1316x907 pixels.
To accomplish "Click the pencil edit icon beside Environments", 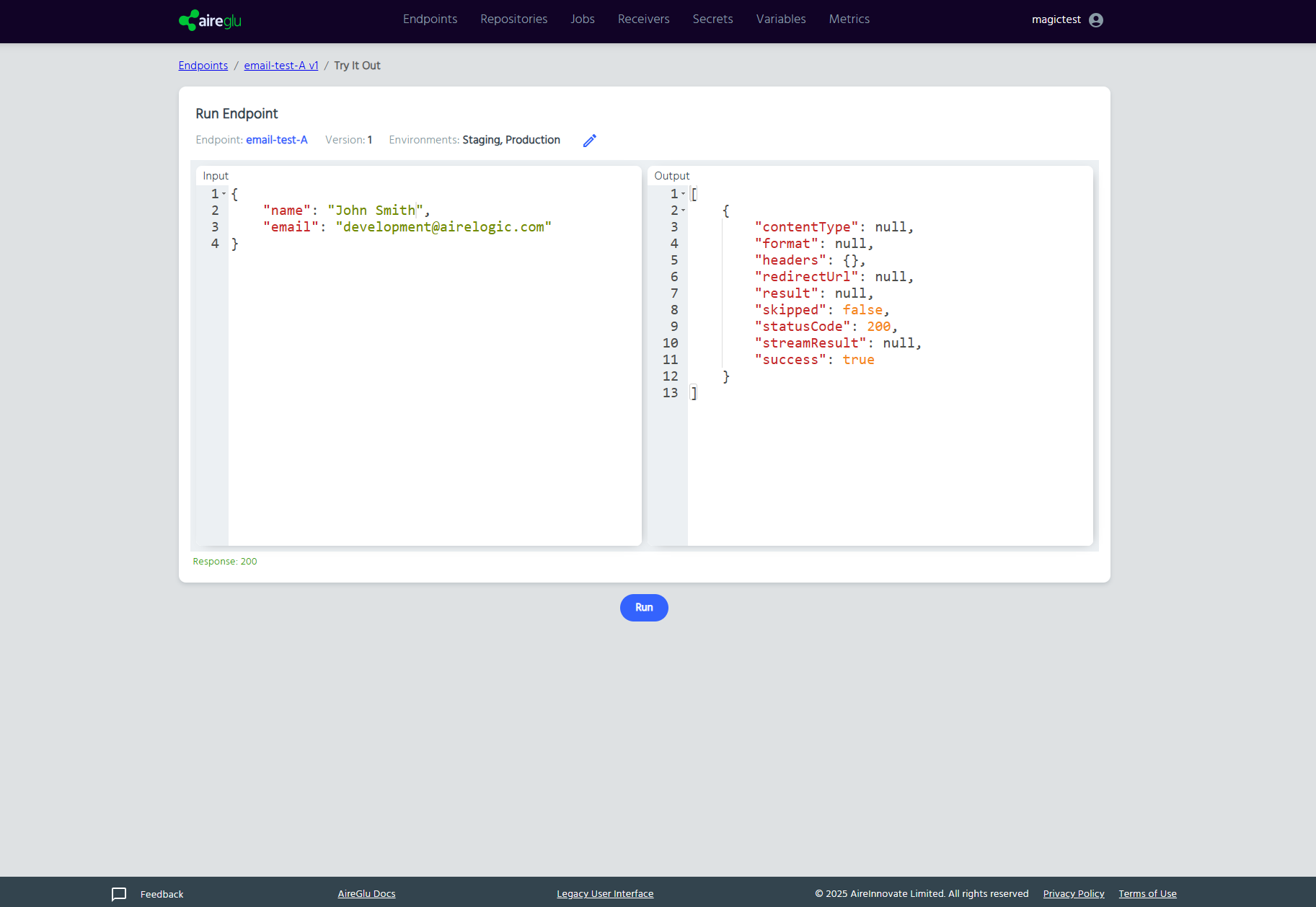I will click(590, 141).
